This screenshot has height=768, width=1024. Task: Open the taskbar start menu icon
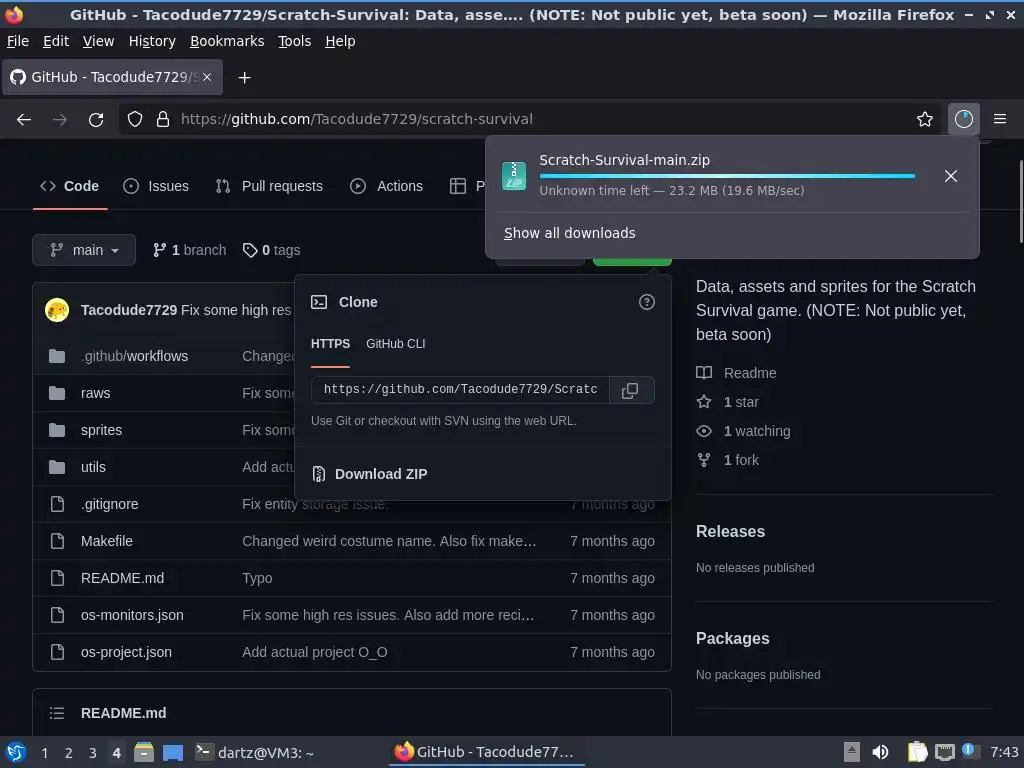16,753
